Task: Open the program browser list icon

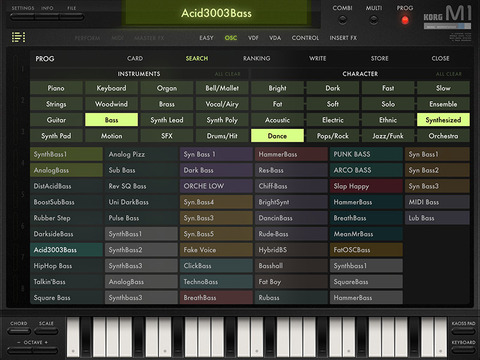Action: 18,37
